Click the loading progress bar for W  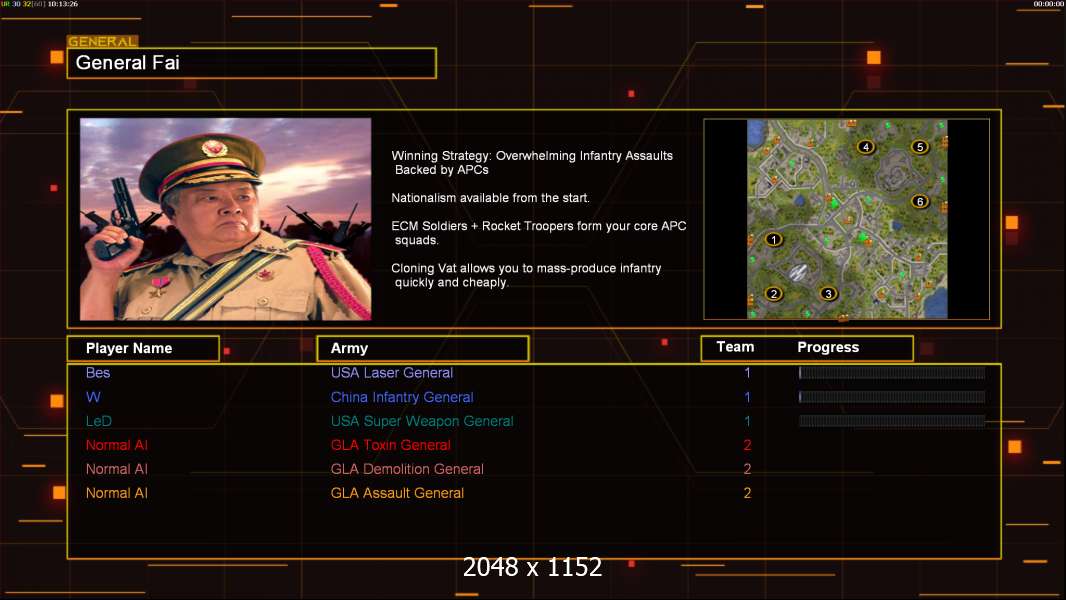(x=892, y=397)
